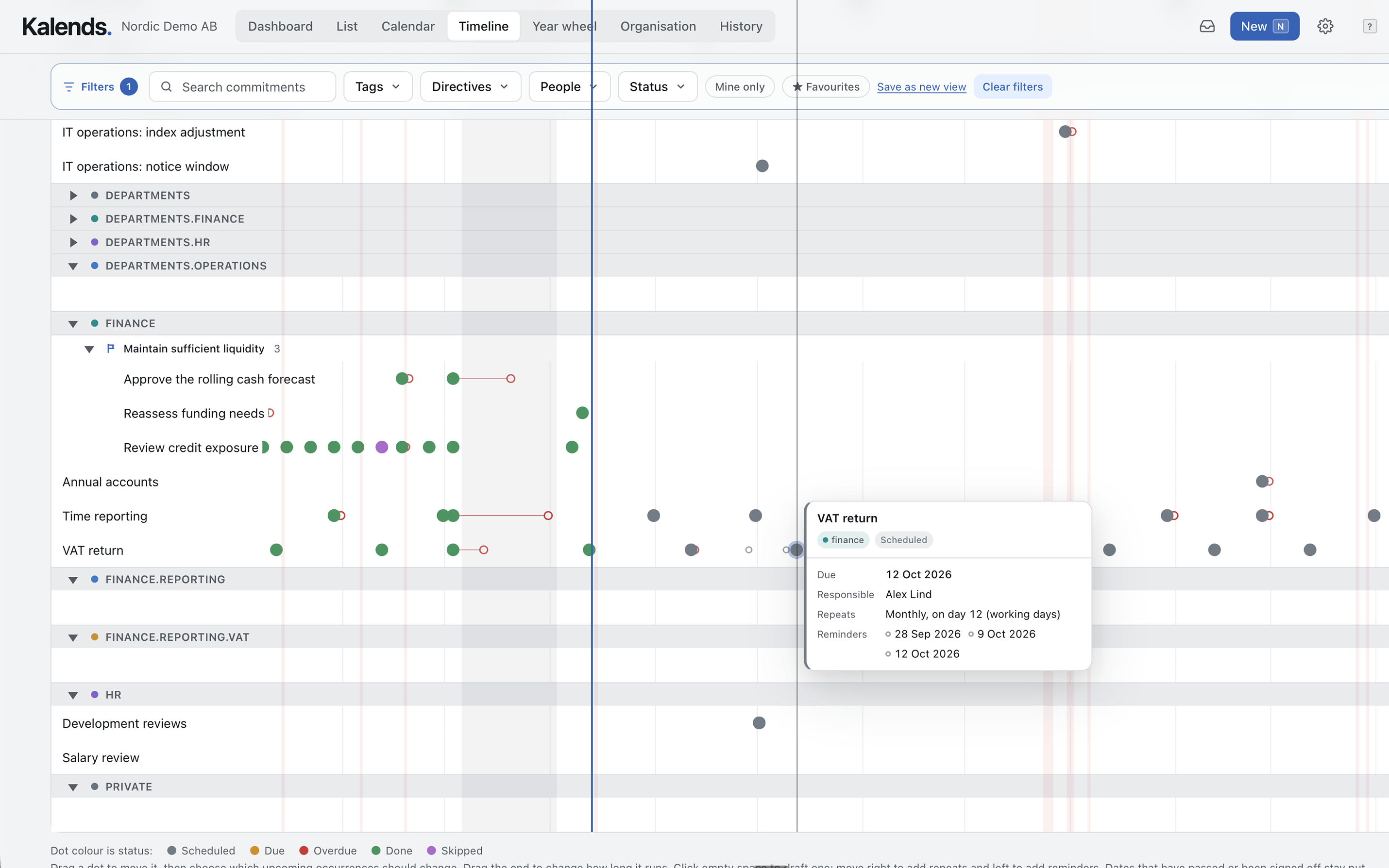
Task: Click the New button
Action: [1264, 26]
